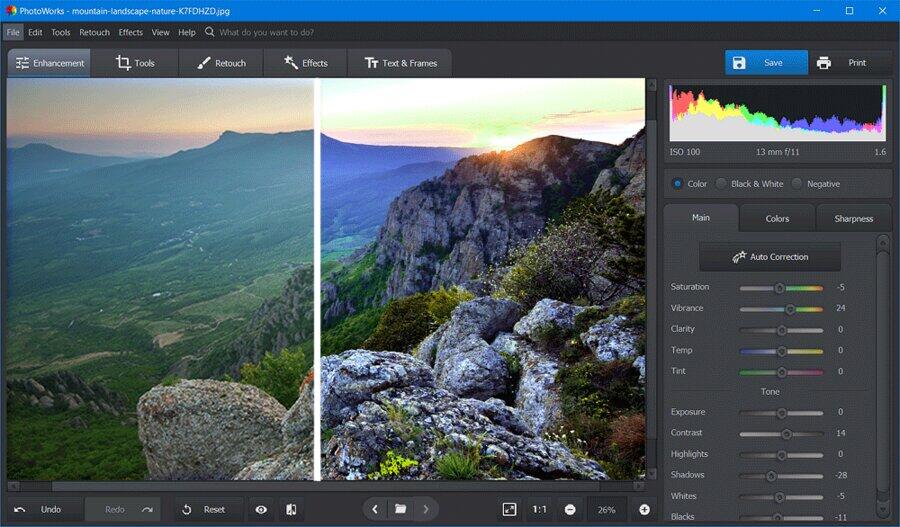Viewport: 900px width, 527px height.
Task: Select the Negative mode option
Action: [797, 184]
